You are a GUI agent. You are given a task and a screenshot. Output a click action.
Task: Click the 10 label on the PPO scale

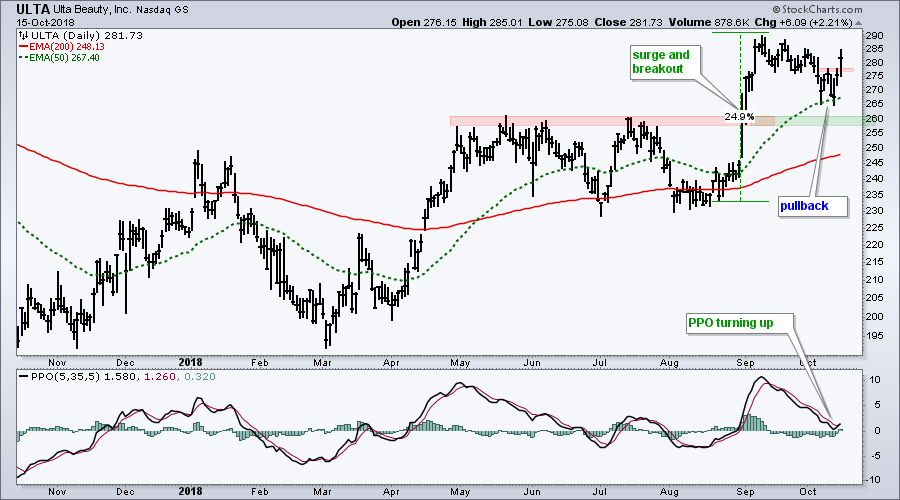[x=875, y=380]
